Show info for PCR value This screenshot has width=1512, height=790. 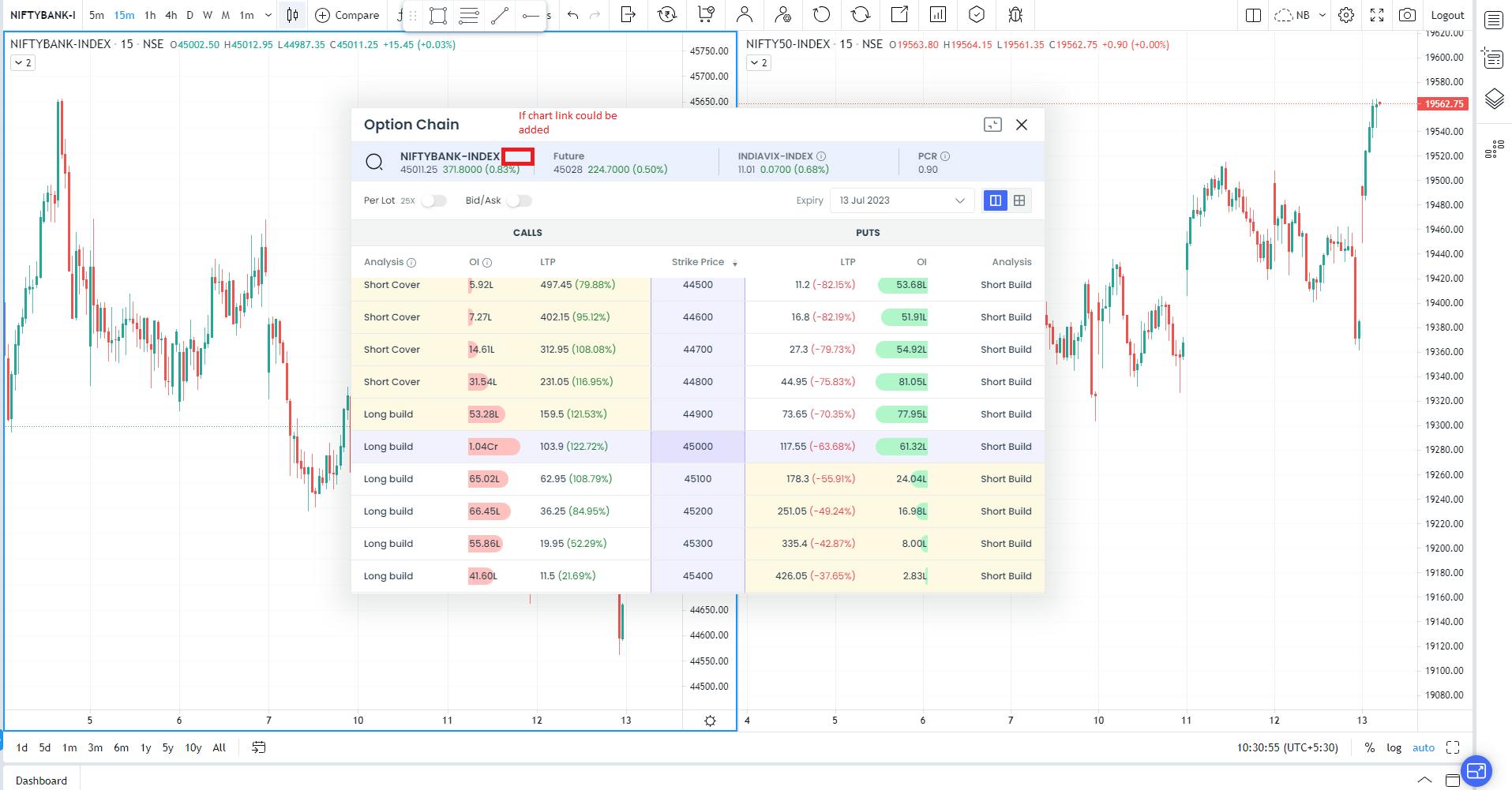[x=945, y=156]
